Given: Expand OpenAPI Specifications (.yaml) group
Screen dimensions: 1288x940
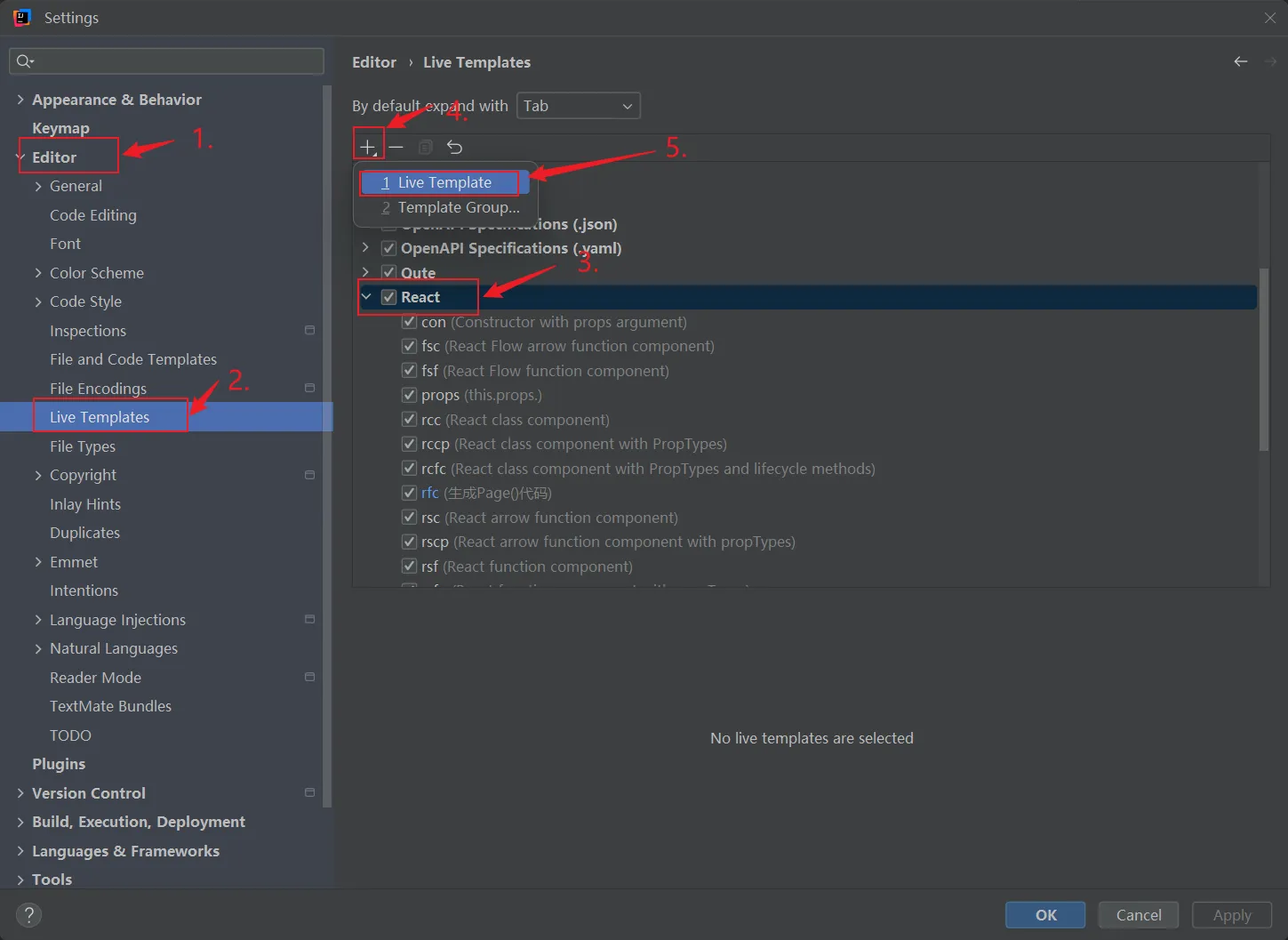Looking at the screenshot, I should (365, 247).
